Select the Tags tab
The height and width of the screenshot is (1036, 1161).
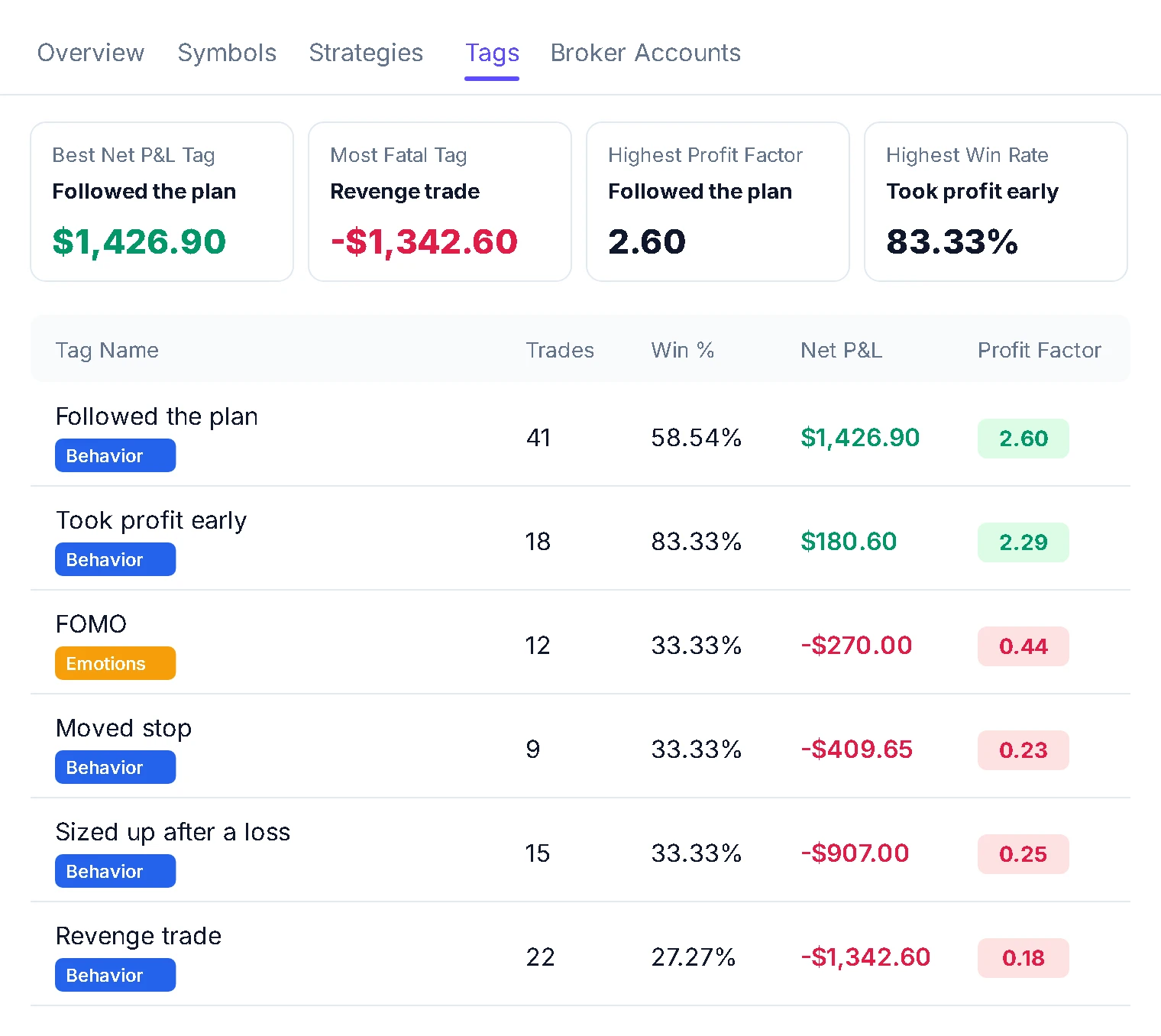492,53
